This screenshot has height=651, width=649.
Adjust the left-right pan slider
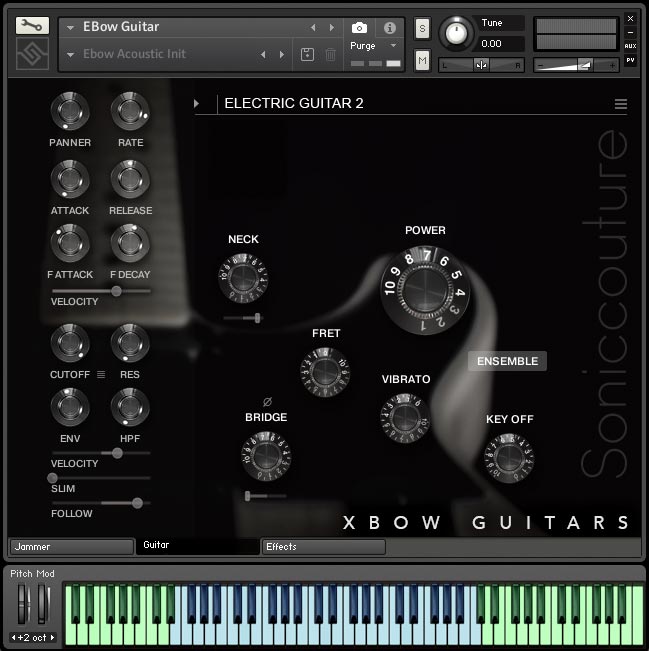coord(481,65)
